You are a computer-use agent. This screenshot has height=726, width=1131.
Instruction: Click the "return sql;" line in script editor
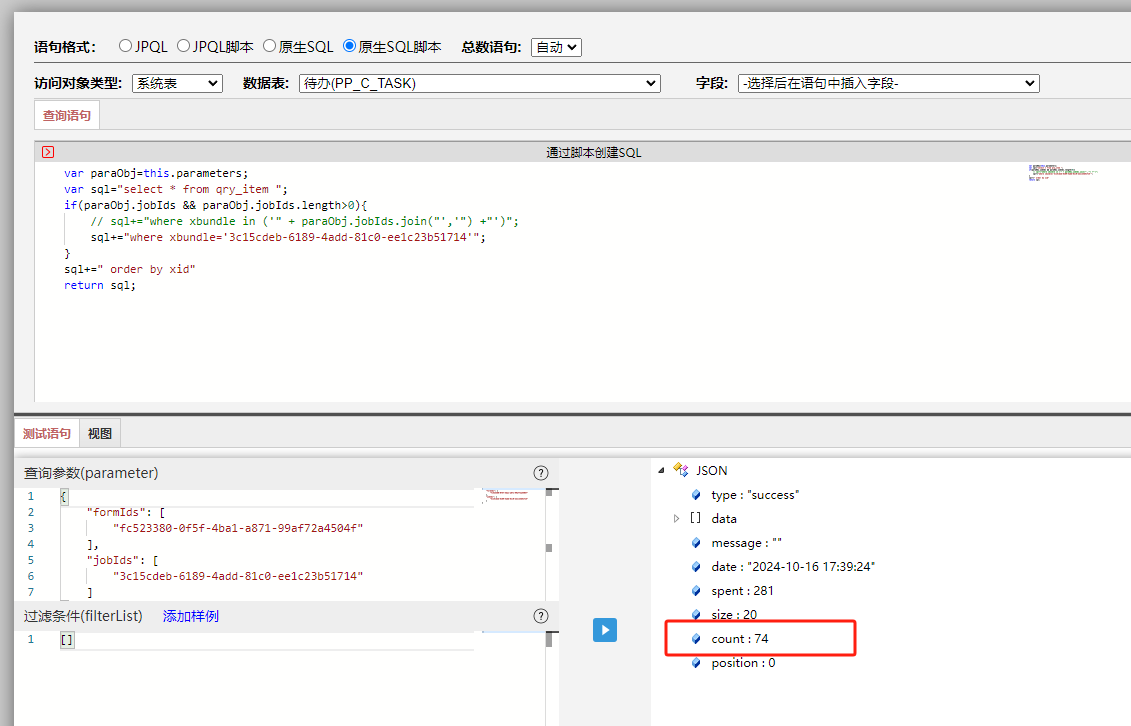point(100,285)
